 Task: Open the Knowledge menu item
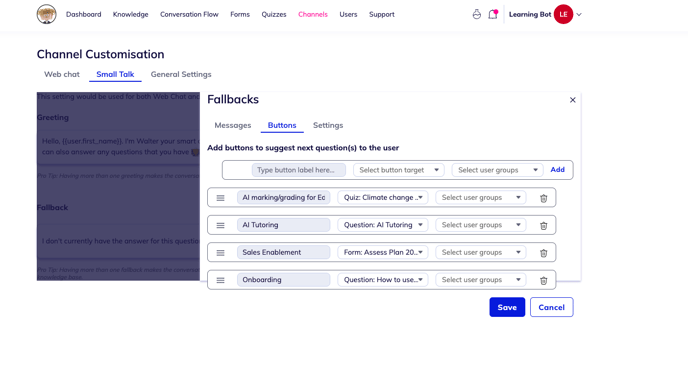click(130, 14)
